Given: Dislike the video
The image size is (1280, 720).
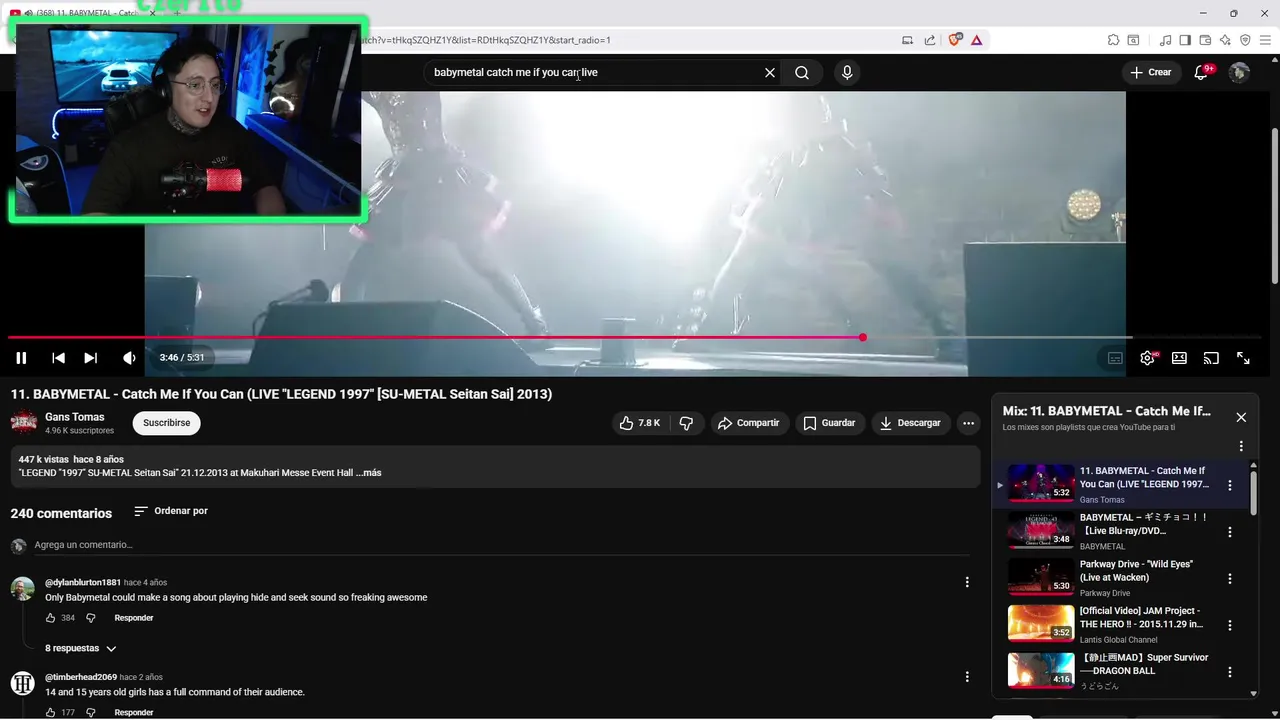Looking at the screenshot, I should pyautogui.click(x=686, y=423).
